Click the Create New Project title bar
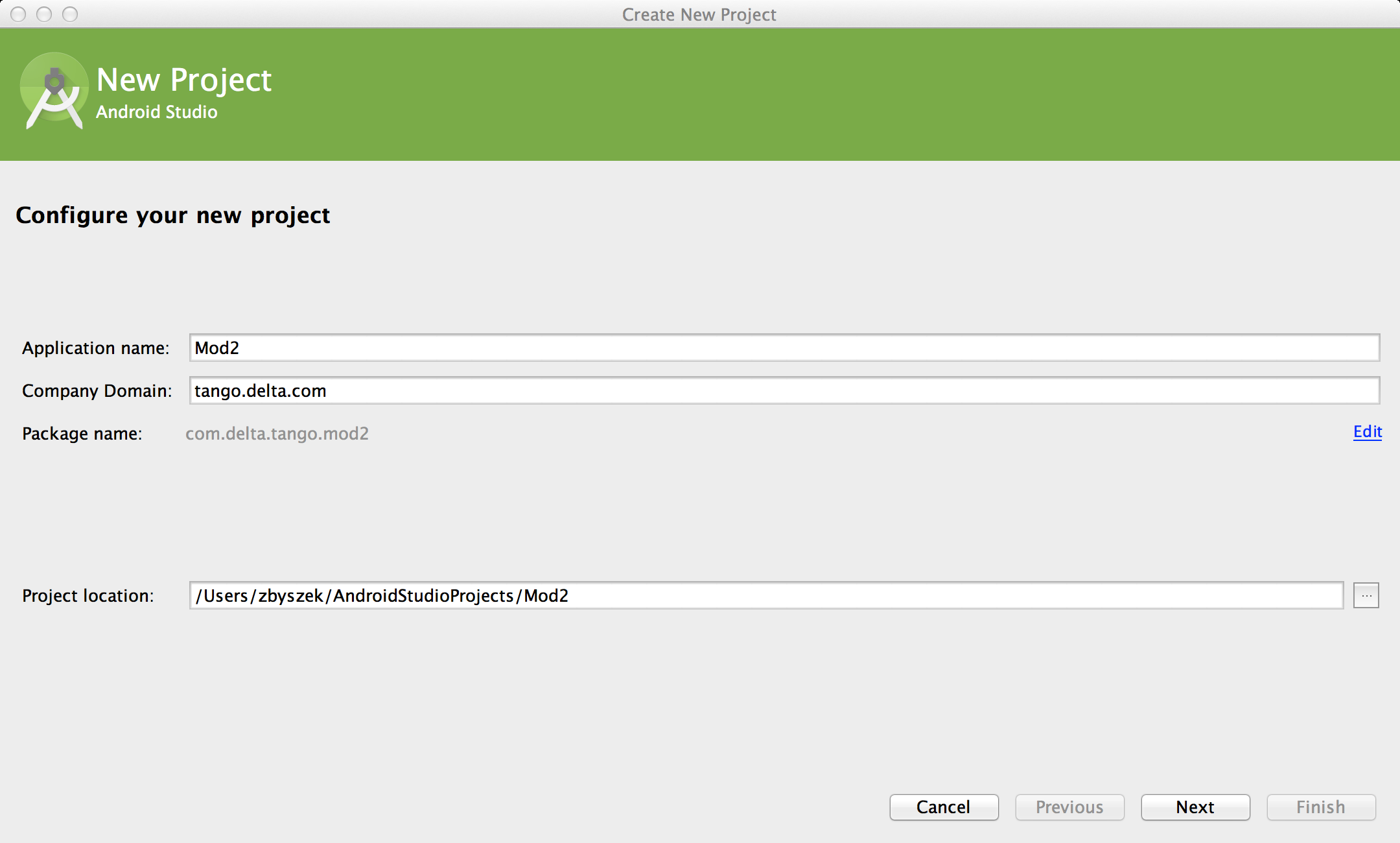Image resolution: width=1400 pixels, height=843 pixels. pos(699,14)
